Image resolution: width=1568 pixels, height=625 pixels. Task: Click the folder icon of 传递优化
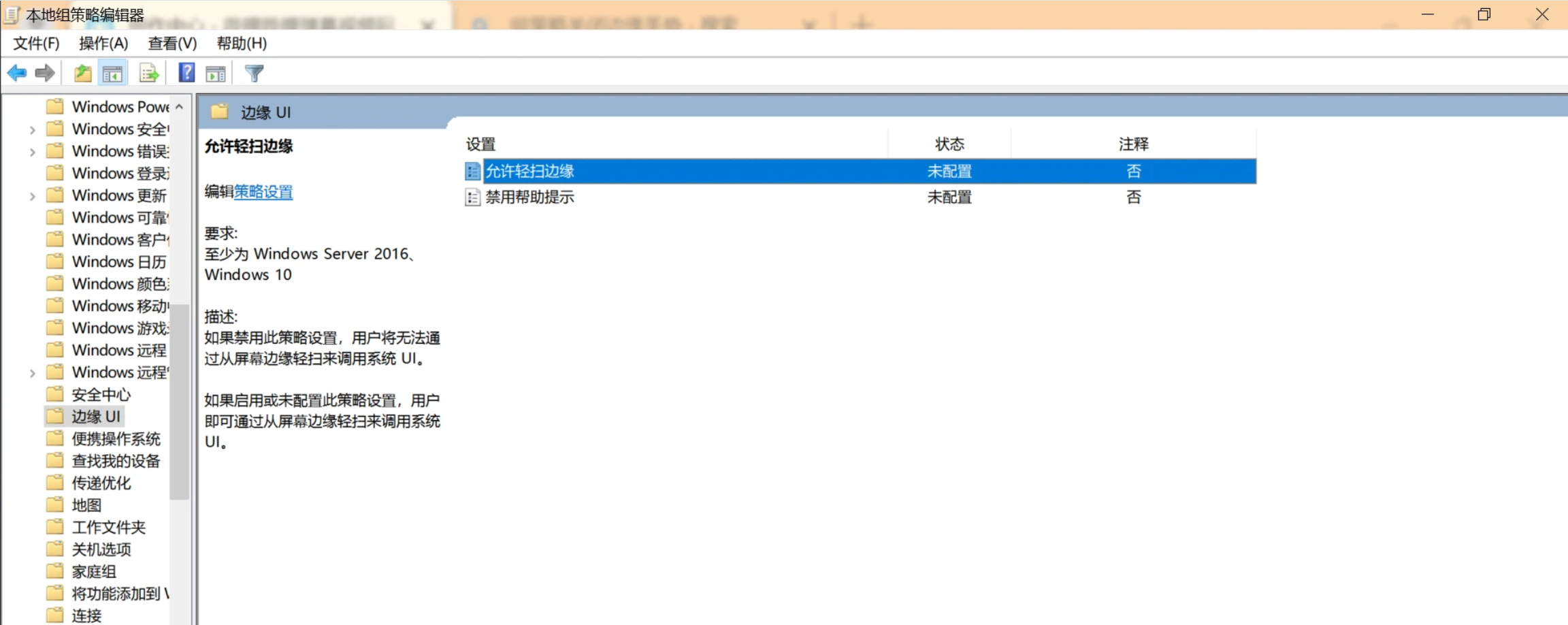[55, 483]
